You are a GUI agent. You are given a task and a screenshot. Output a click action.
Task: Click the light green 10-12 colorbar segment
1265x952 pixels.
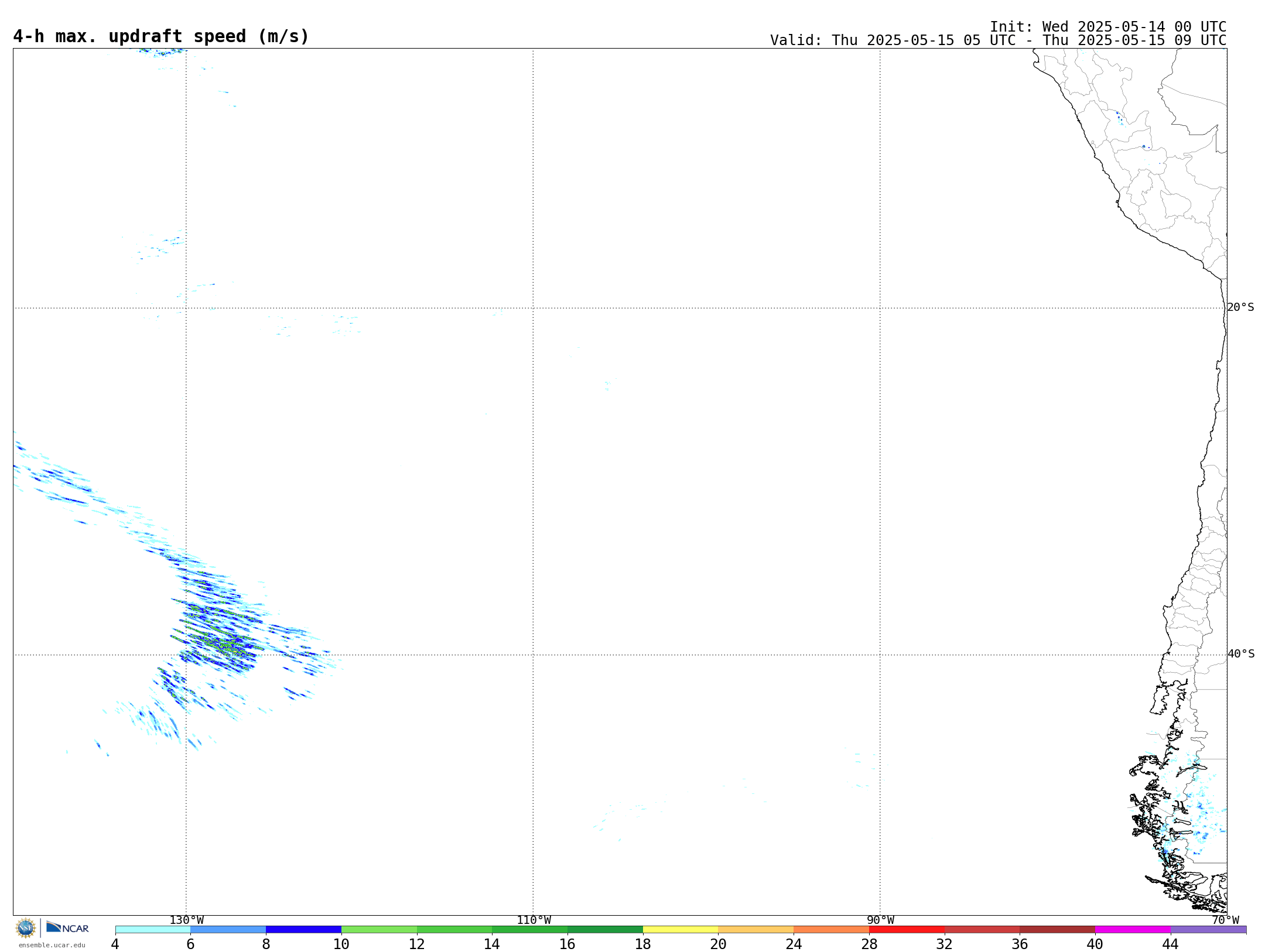[379, 930]
